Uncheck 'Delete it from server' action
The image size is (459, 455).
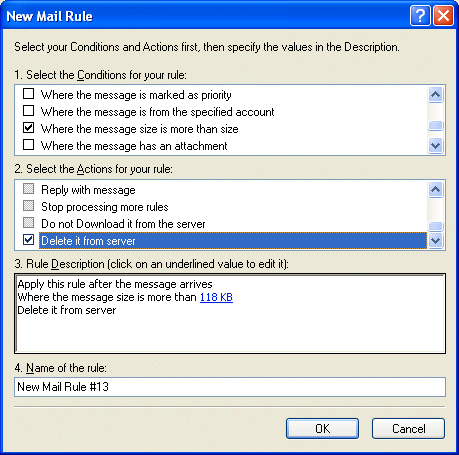28,240
